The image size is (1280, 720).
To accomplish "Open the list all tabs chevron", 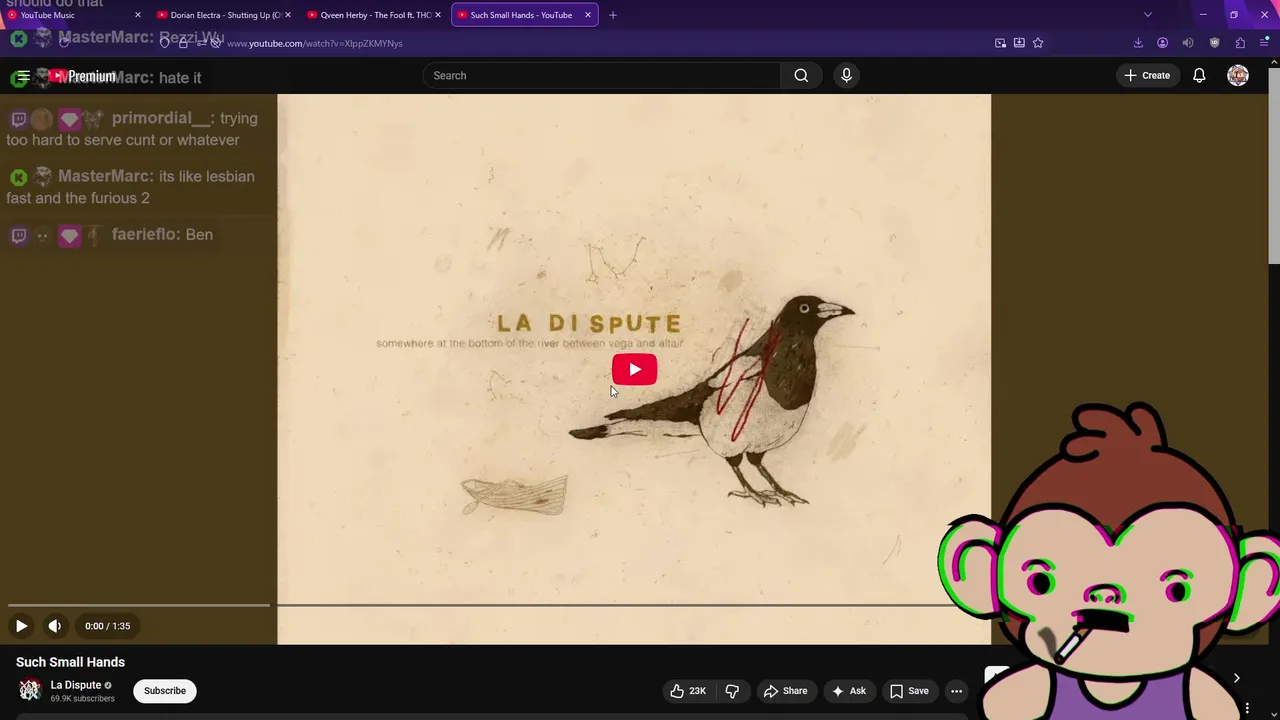I will (1148, 15).
